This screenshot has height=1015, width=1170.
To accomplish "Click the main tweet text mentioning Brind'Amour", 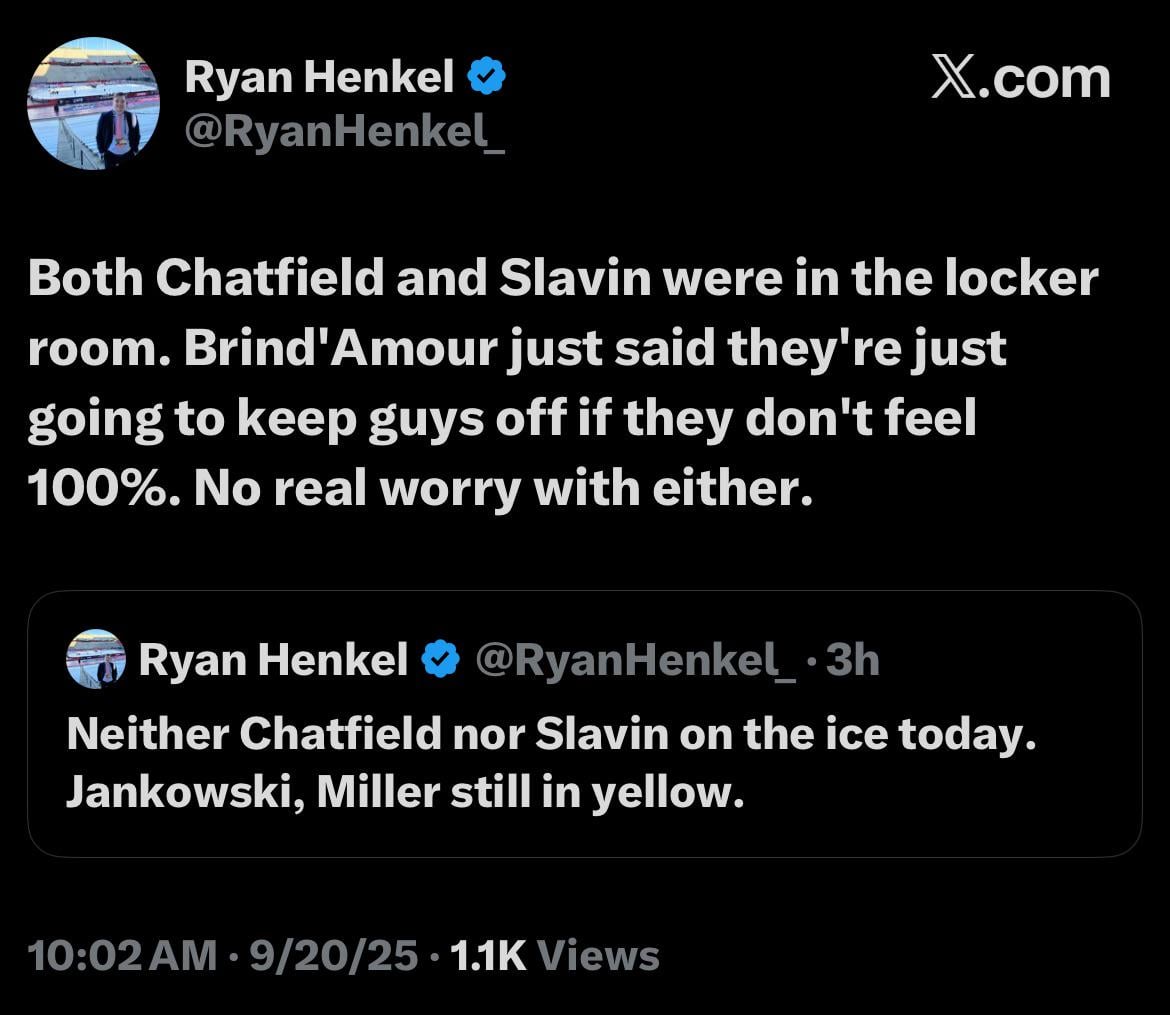I will (565, 380).
